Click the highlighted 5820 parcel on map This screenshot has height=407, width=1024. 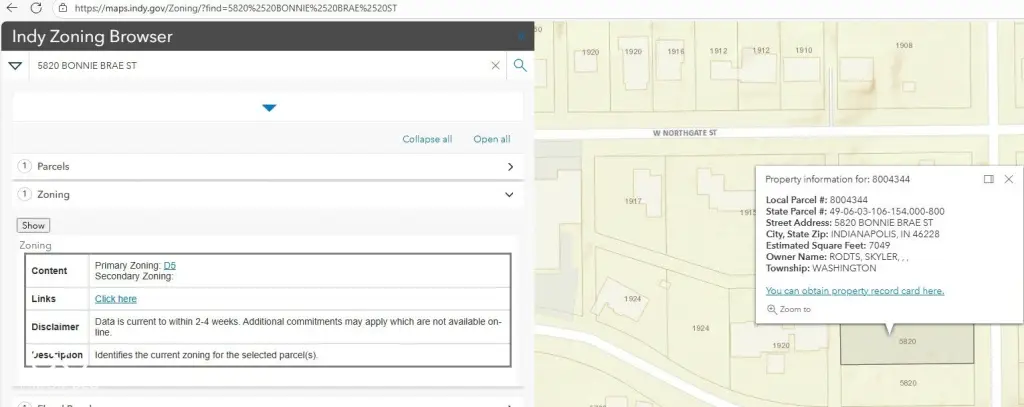click(906, 345)
